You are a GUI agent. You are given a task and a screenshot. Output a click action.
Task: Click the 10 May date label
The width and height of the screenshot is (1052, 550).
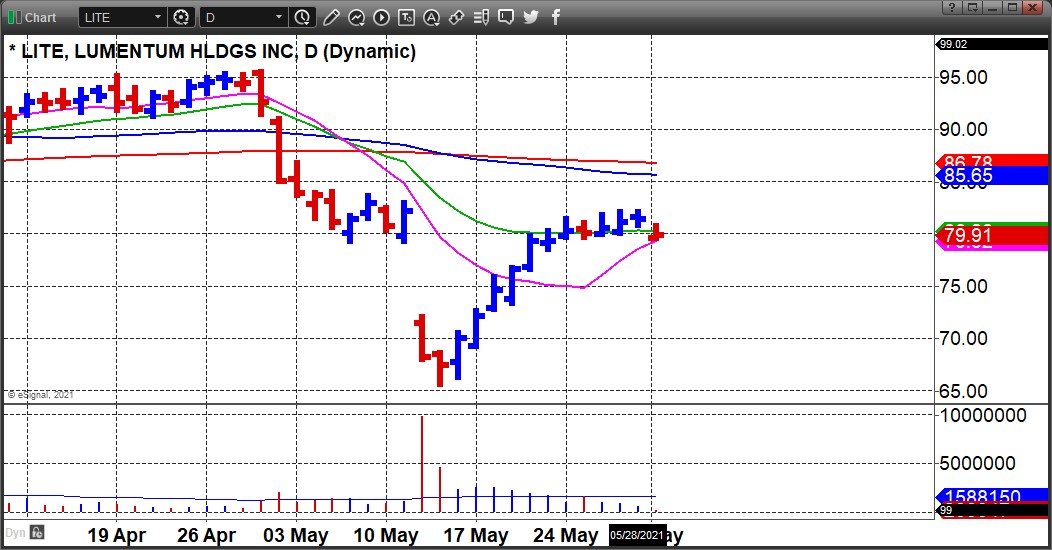click(386, 535)
